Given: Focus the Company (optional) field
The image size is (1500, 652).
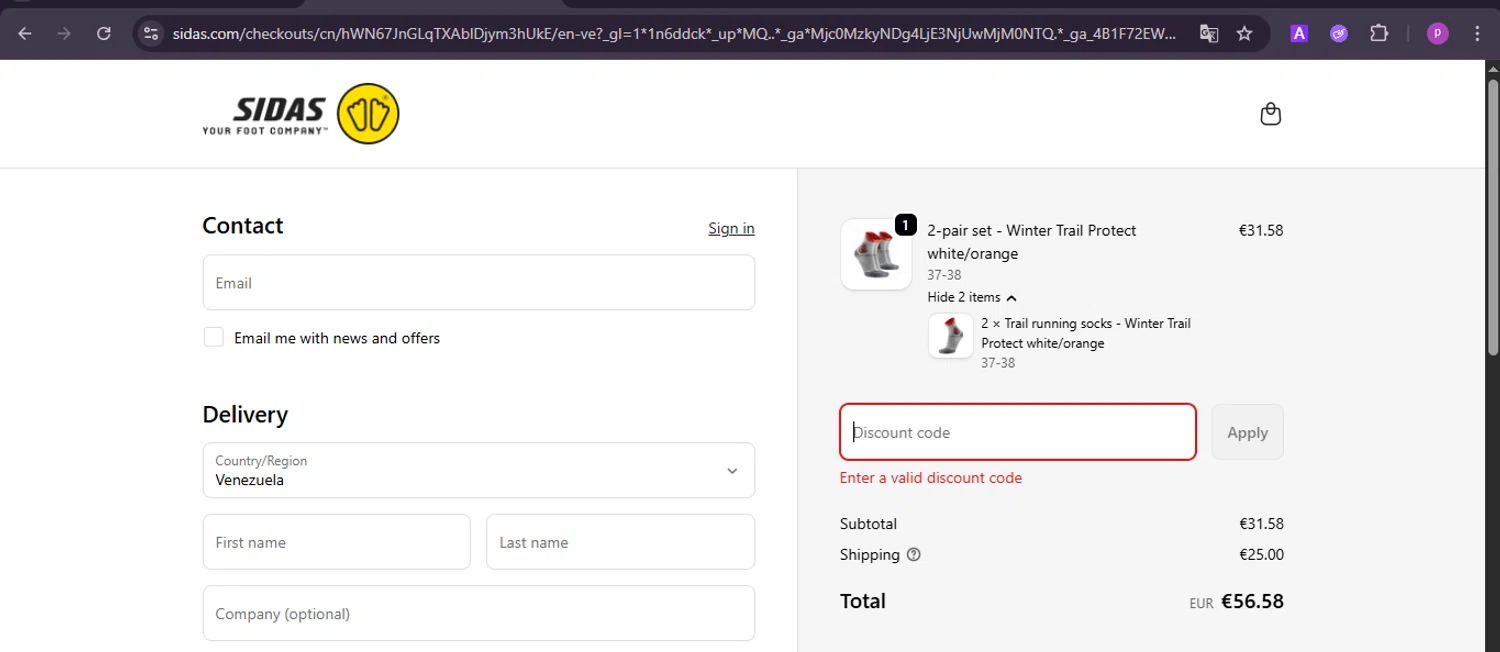Looking at the screenshot, I should tap(478, 613).
